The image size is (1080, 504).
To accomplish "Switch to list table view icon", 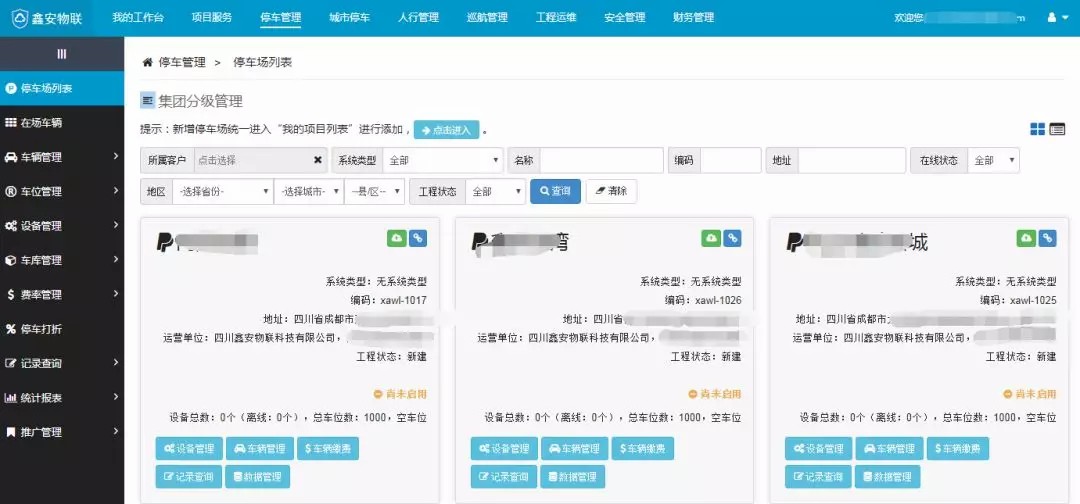I will coord(1057,129).
